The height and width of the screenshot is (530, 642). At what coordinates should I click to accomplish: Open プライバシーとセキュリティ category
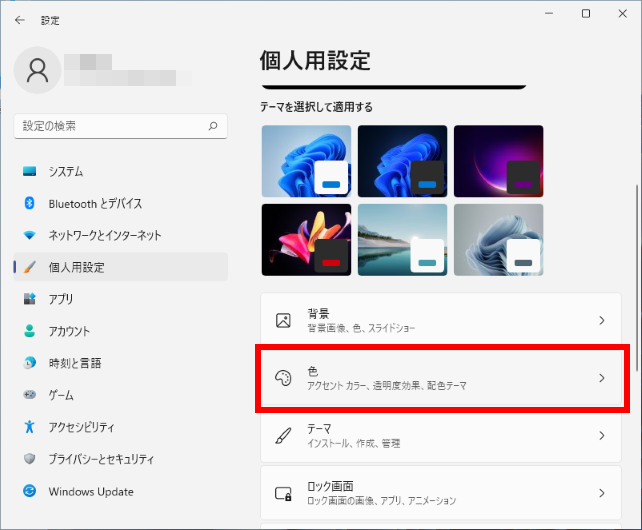tap(120, 459)
